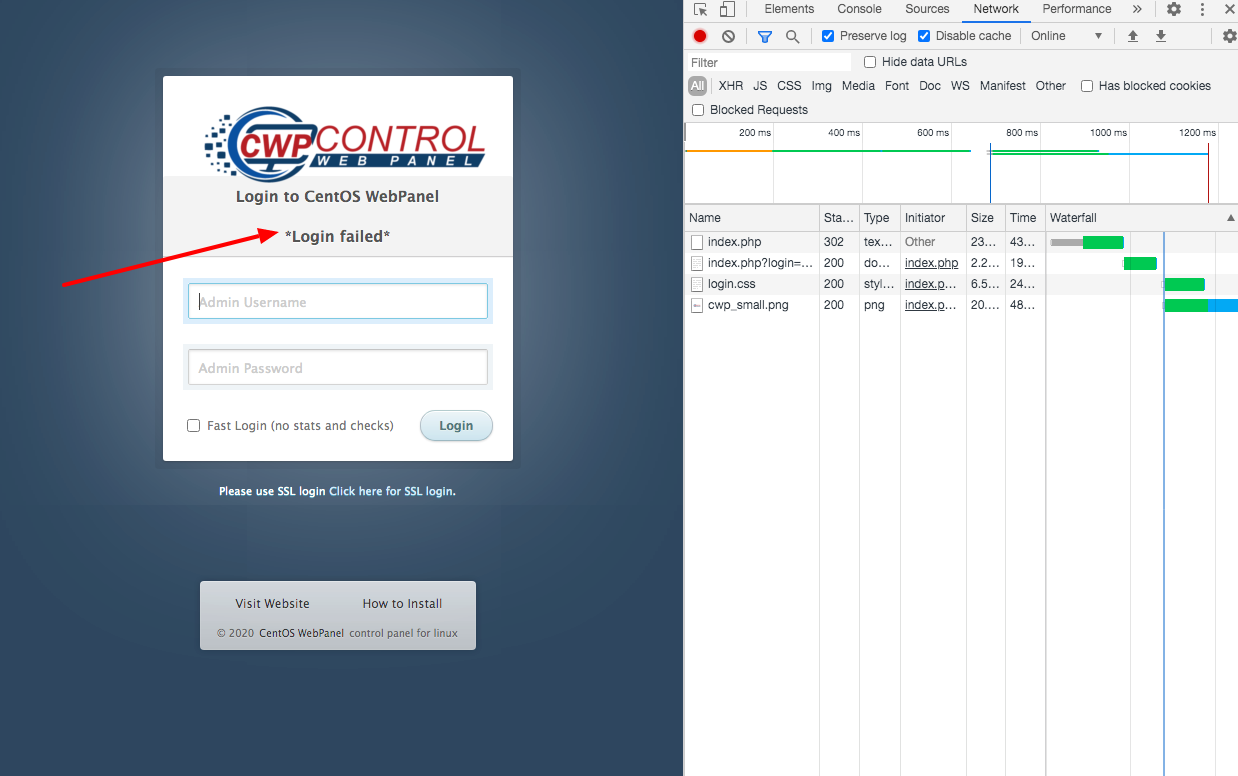Select the index.php request row

pos(961,242)
